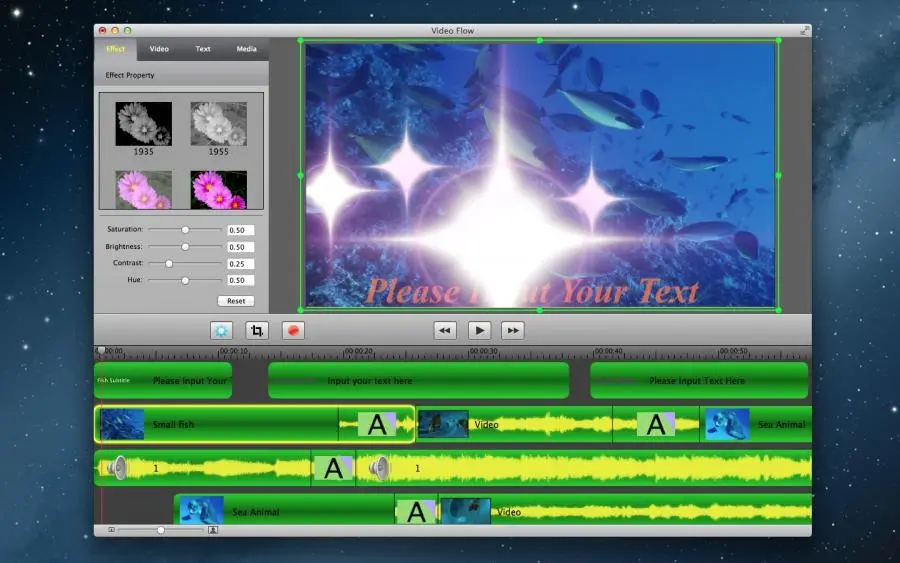
Task: Click the top-center green resize handle of preview
Action: point(540,40)
